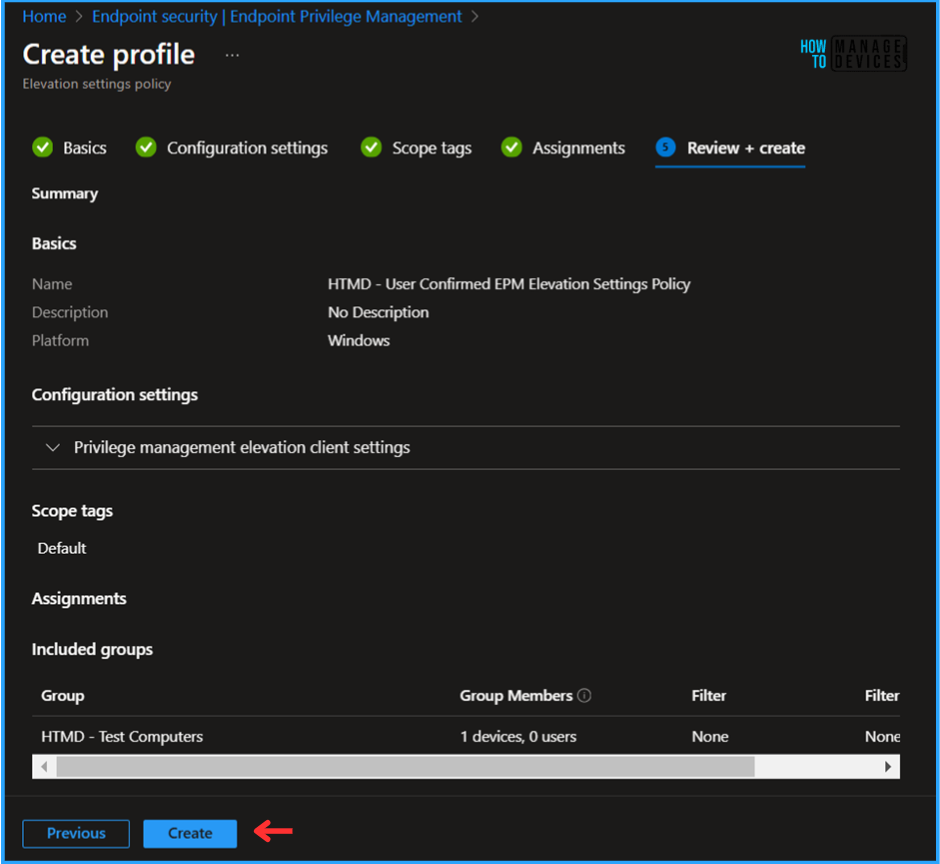The width and height of the screenshot is (940, 864).
Task: Click the Included groups heading
Action: point(92,649)
